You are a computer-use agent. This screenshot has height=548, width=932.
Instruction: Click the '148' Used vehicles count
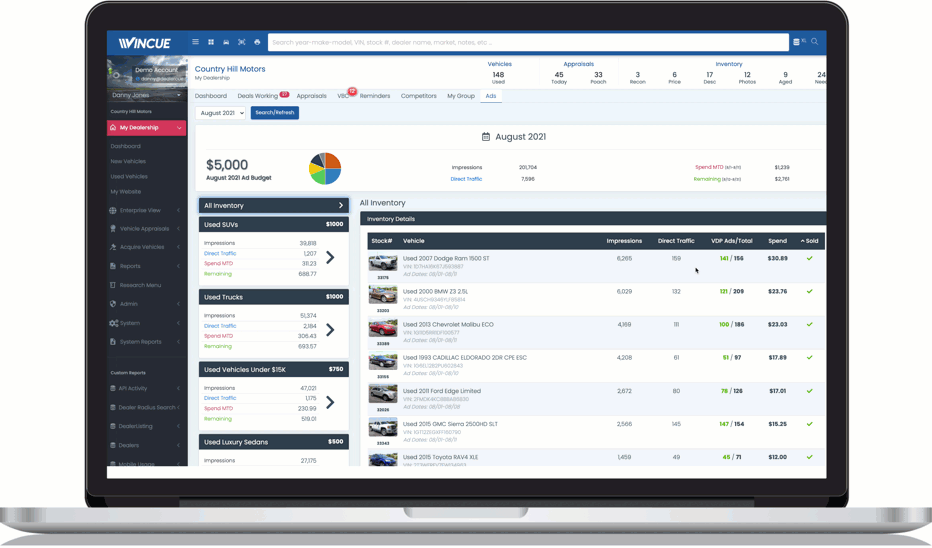point(498,75)
